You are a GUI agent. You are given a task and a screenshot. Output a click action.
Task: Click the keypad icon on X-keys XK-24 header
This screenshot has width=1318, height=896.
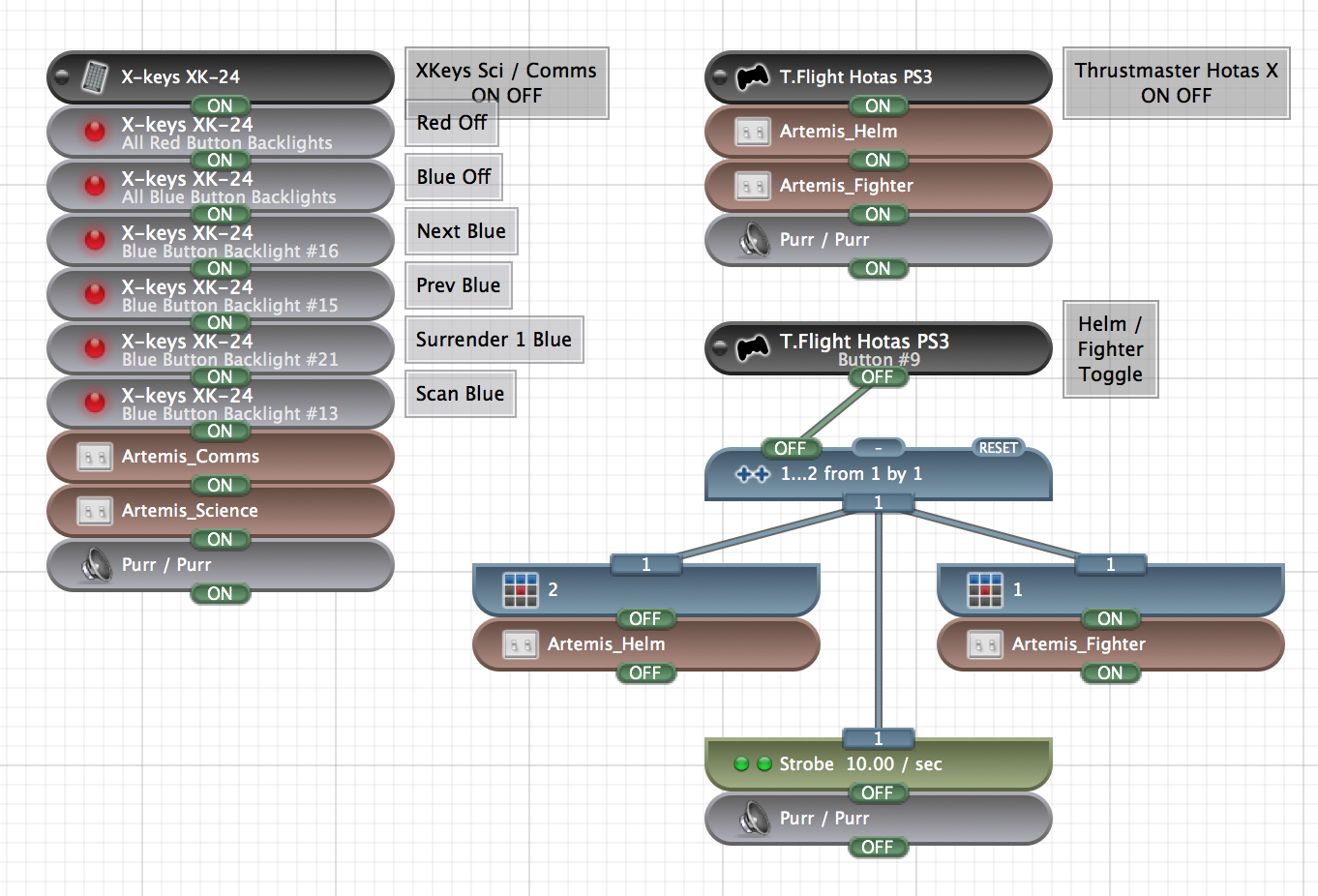[x=94, y=77]
